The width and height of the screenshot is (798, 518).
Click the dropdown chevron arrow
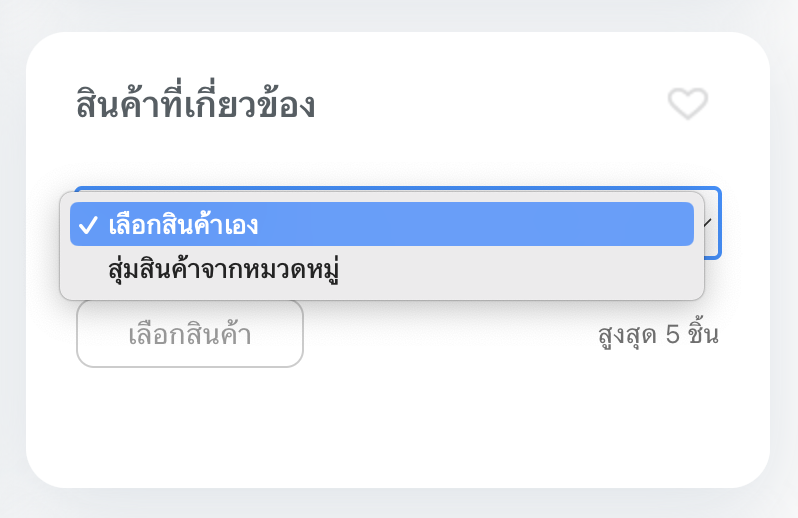(710, 223)
